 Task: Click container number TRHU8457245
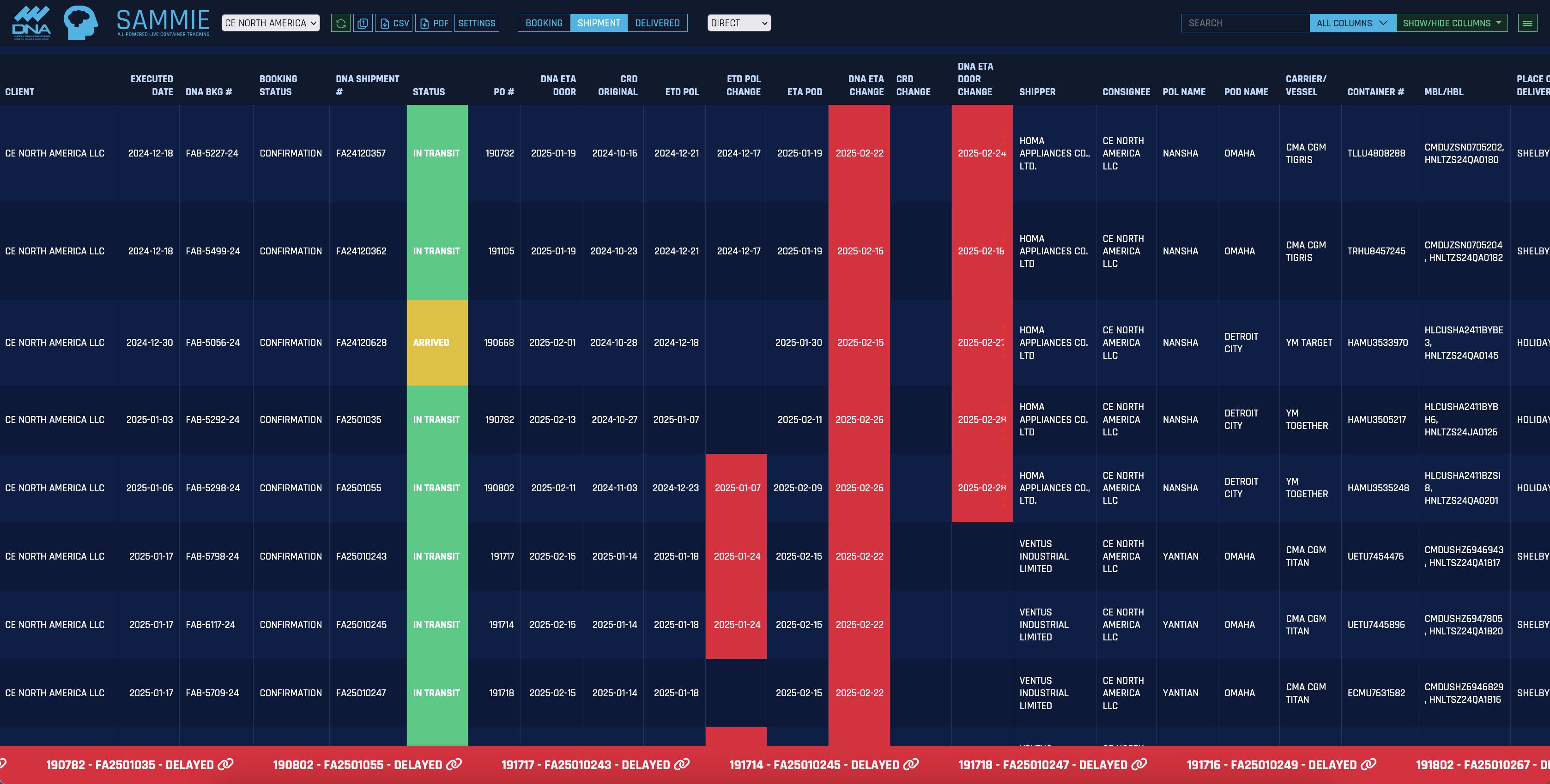[x=1376, y=251]
